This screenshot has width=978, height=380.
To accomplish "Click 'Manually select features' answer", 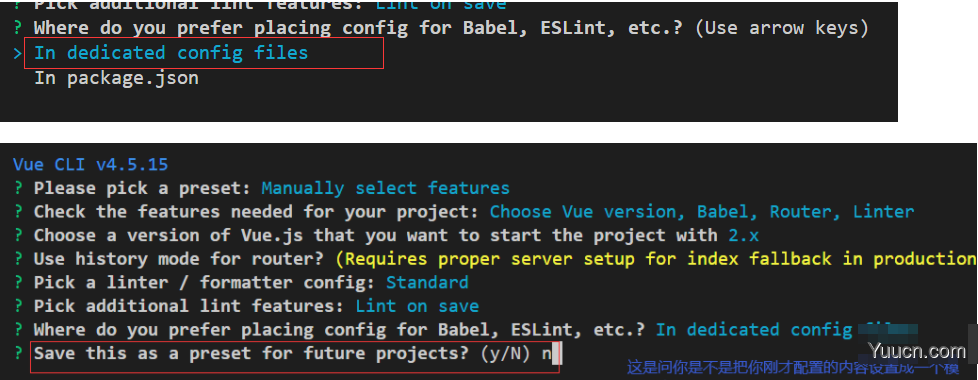I will coord(385,188).
